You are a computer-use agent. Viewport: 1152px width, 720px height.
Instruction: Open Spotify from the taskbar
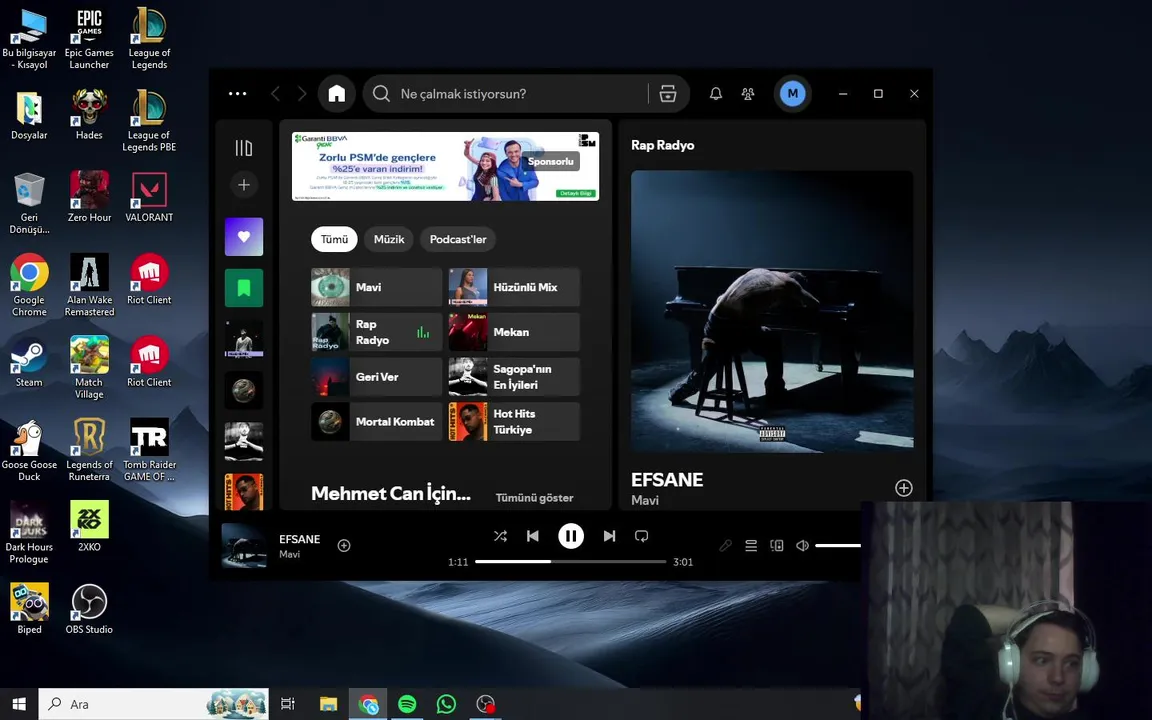[407, 704]
